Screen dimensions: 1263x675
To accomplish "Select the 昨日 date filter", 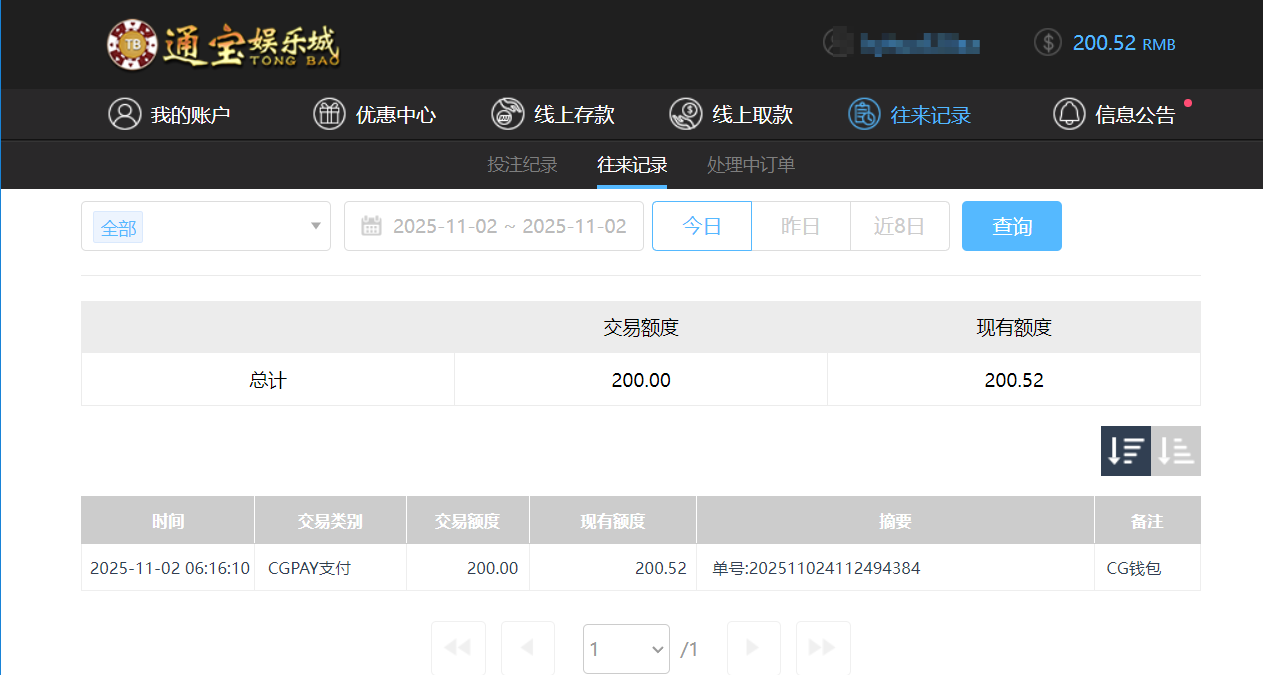I will pyautogui.click(x=800, y=226).
